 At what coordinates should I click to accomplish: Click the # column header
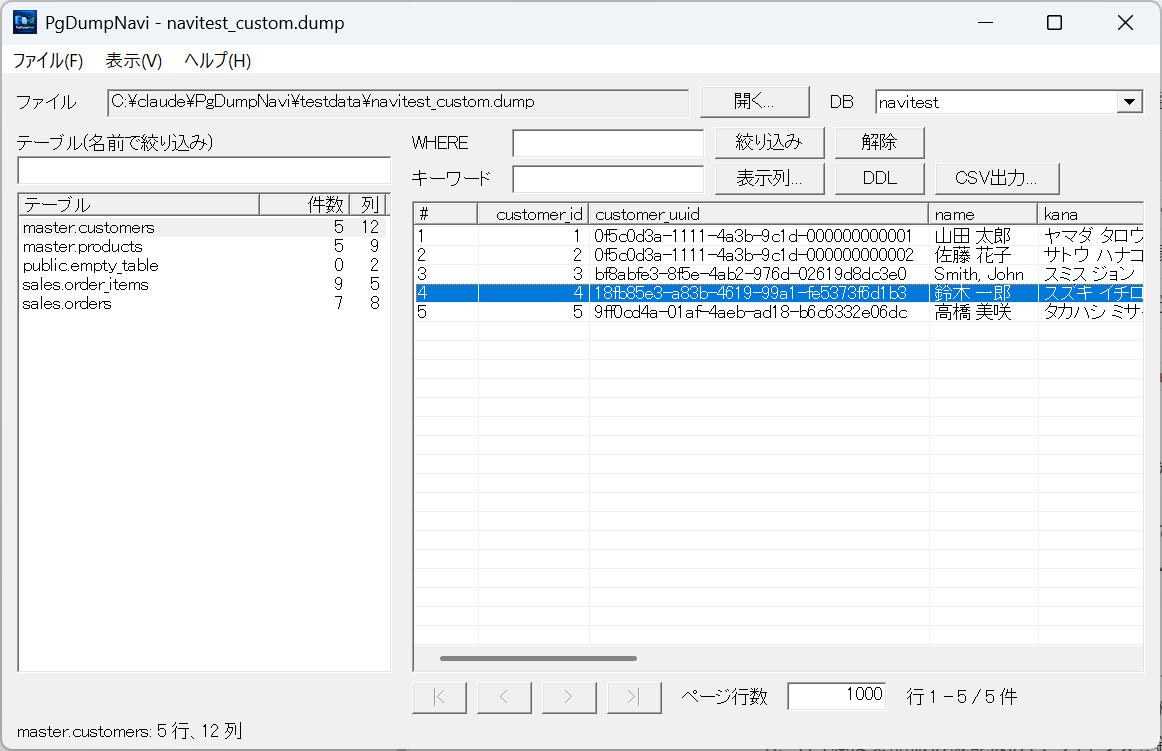coord(445,214)
